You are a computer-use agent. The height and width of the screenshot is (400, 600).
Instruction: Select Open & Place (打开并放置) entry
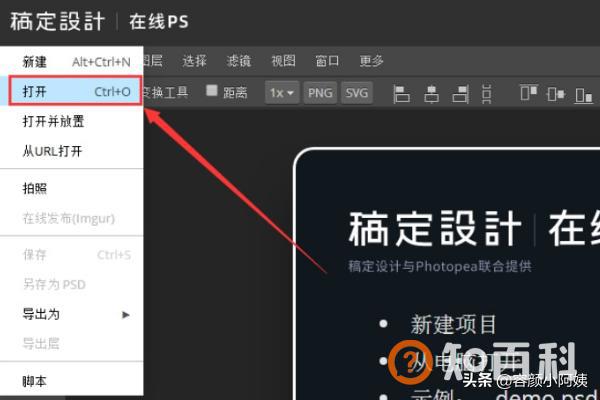point(71,121)
